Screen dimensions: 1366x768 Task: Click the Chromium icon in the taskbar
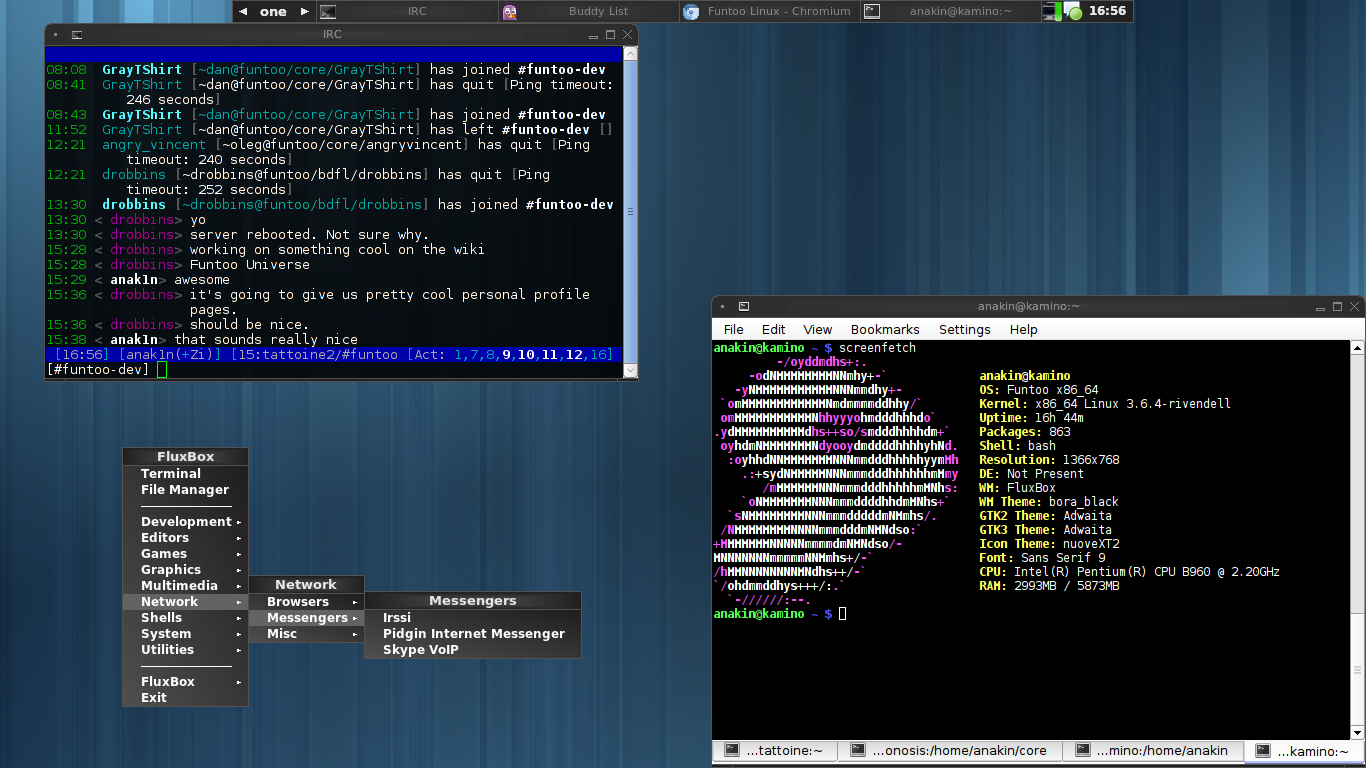pos(691,12)
